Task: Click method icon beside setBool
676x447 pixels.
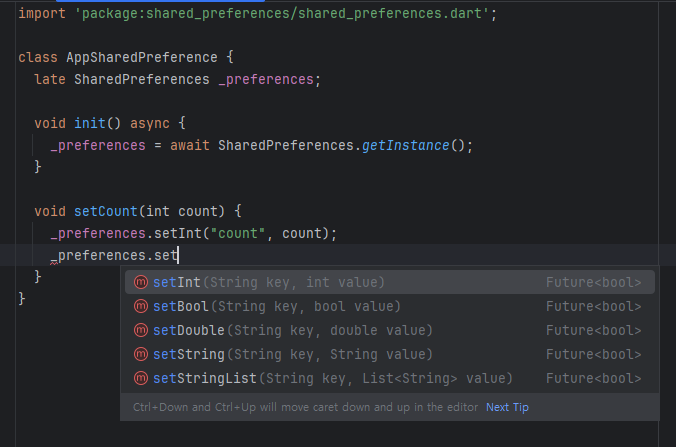Action: pos(141,306)
